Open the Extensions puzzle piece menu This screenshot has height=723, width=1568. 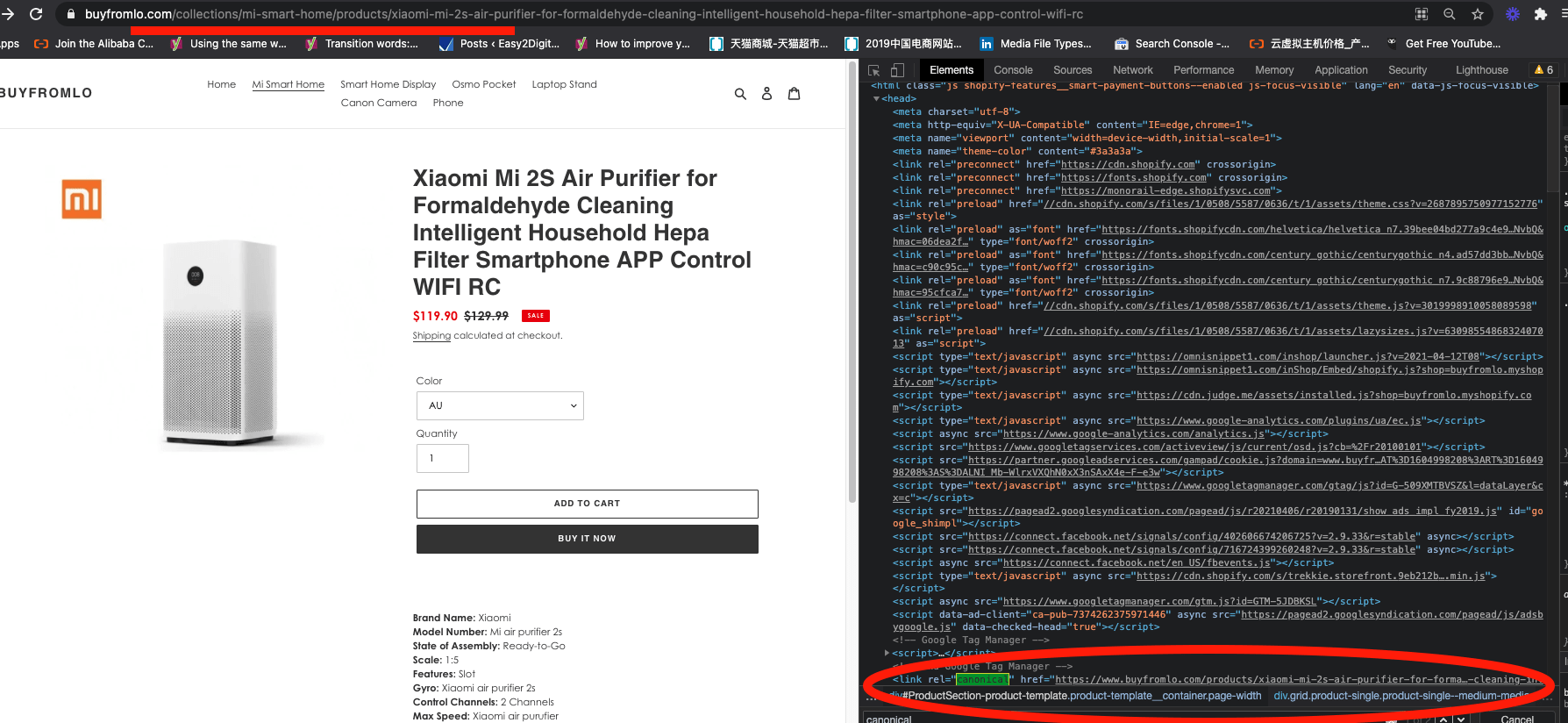(1541, 14)
